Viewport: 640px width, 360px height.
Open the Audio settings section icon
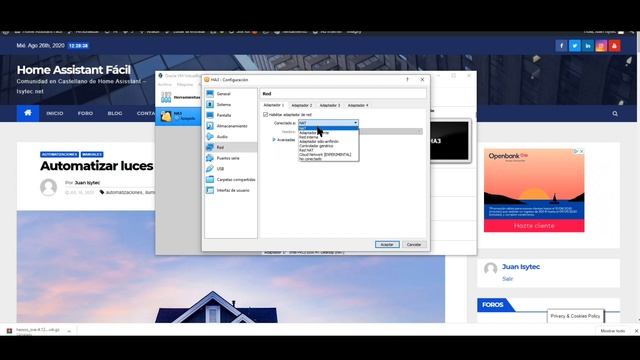click(x=210, y=136)
